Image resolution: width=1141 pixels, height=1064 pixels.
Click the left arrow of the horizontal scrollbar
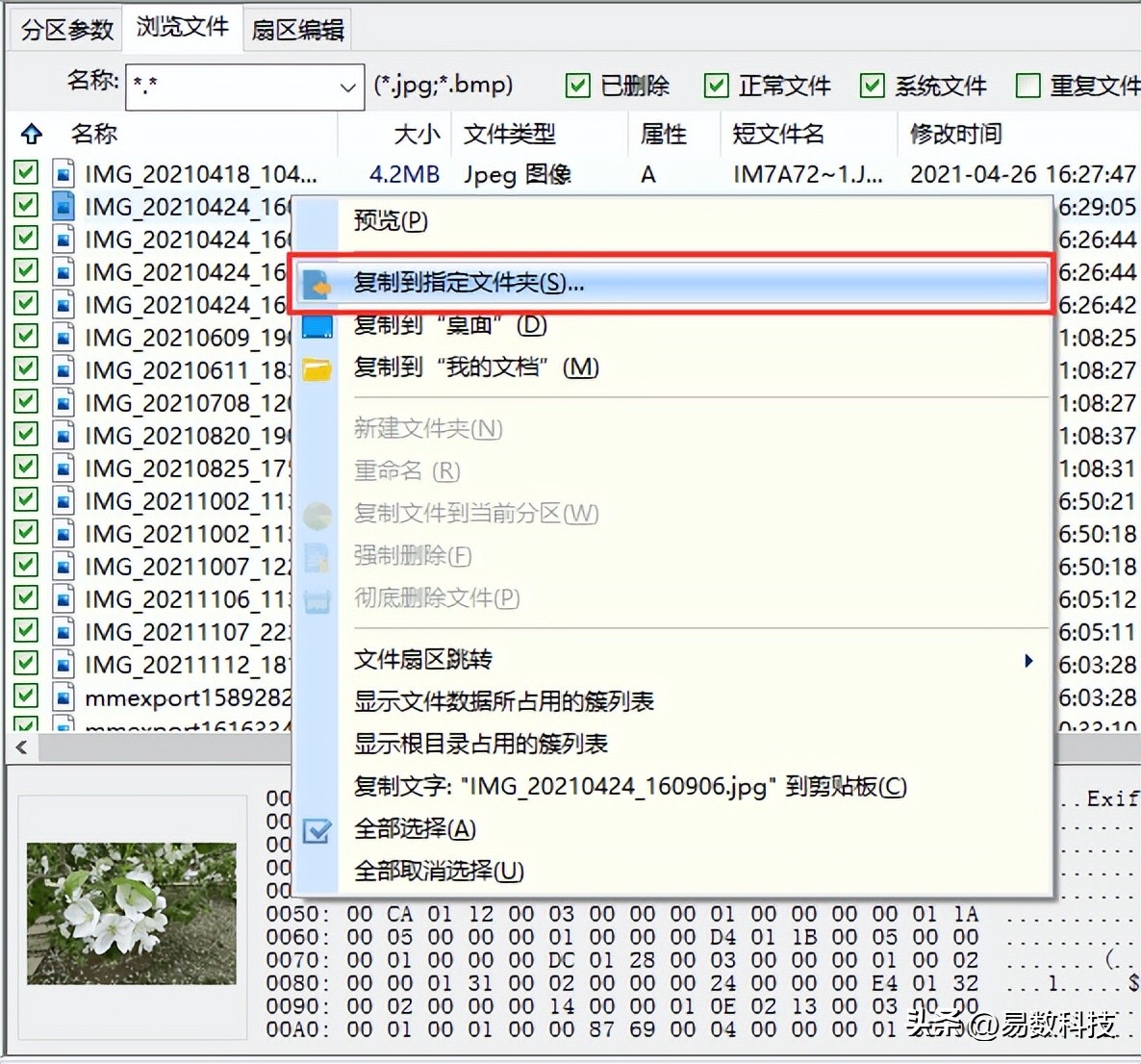(21, 747)
